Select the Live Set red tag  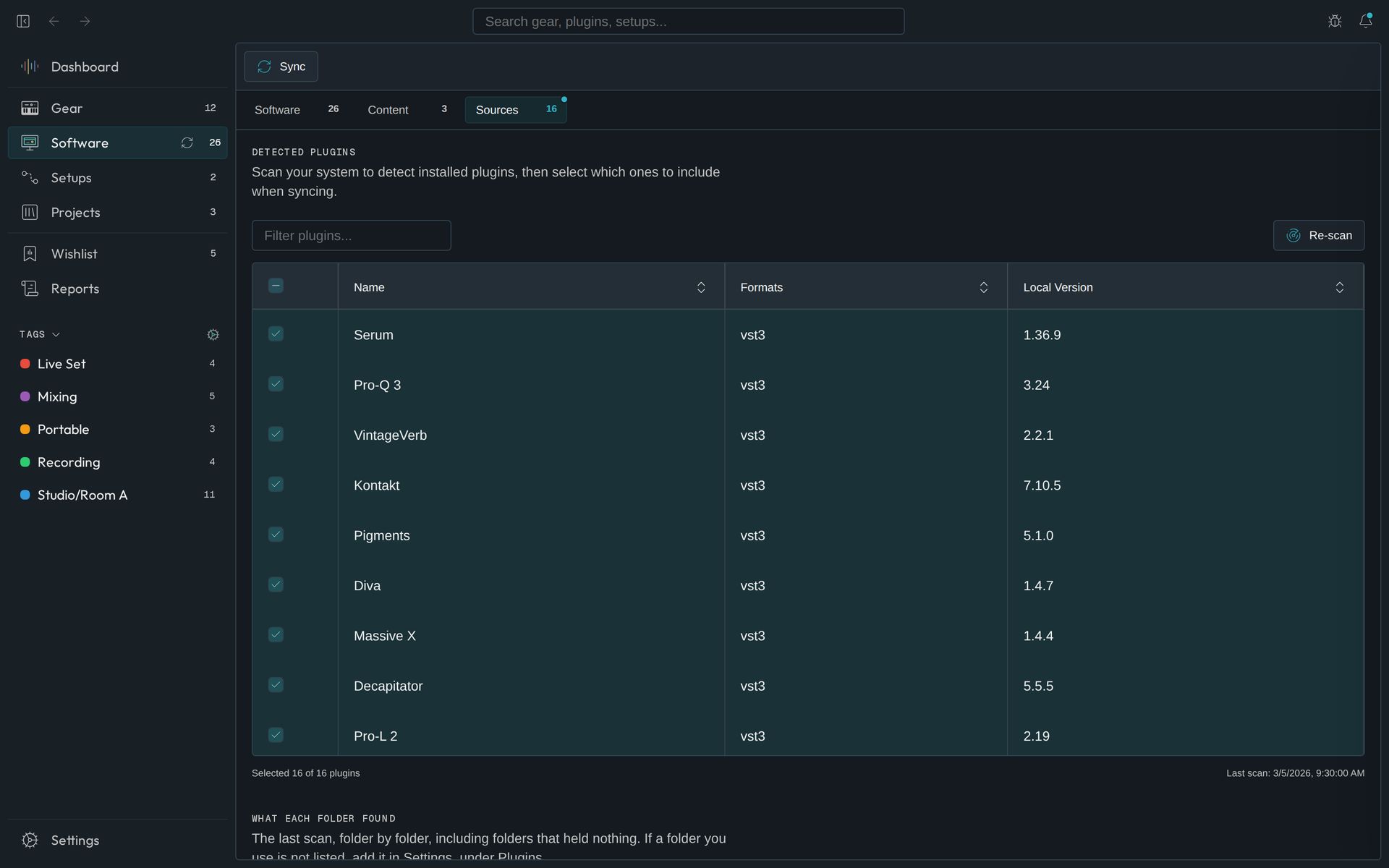pyautogui.click(x=117, y=364)
